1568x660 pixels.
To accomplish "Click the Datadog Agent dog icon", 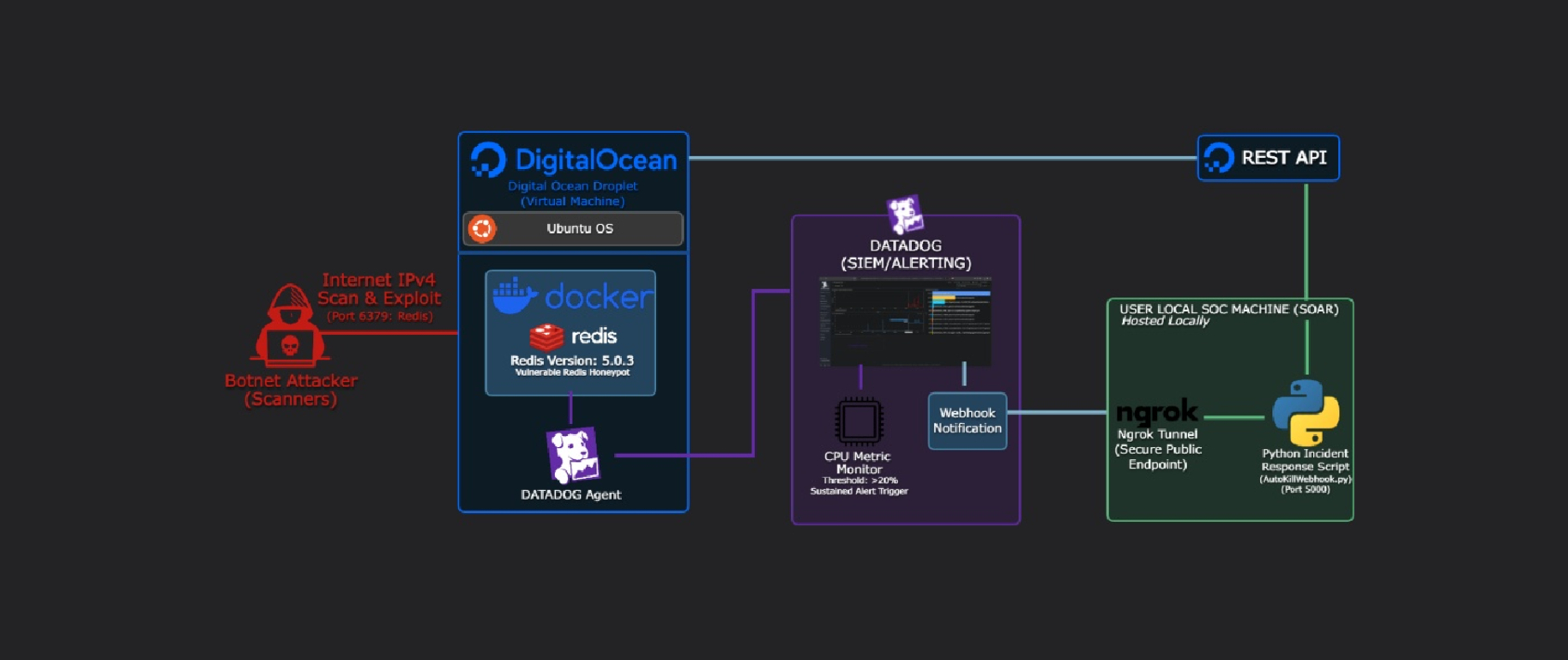I will [573, 455].
